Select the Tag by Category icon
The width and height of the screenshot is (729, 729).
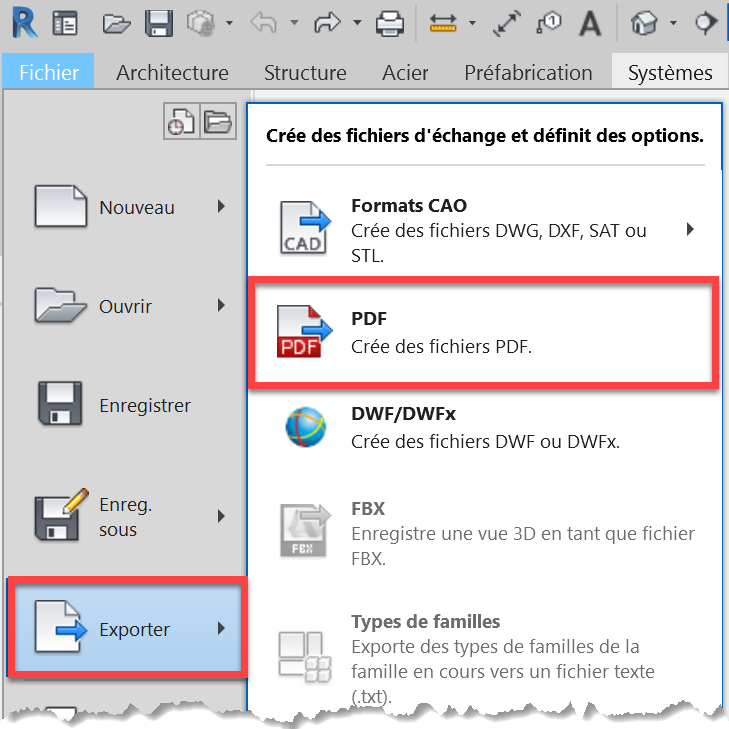click(x=549, y=23)
